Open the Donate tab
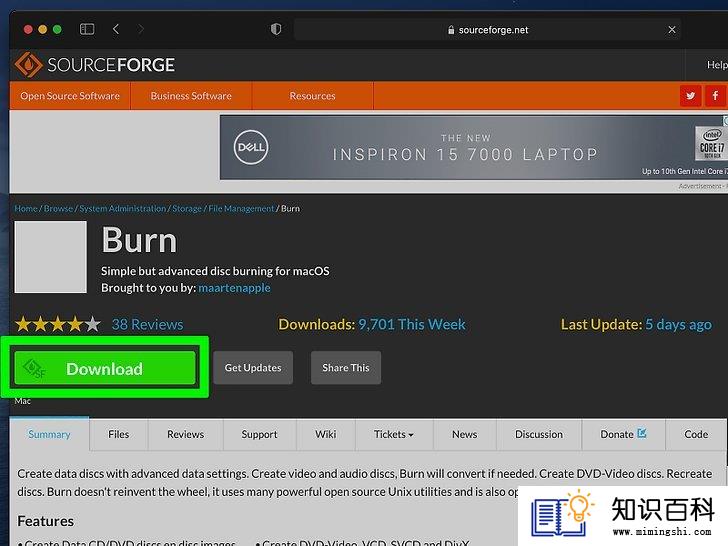The width and height of the screenshot is (728, 546). point(623,434)
